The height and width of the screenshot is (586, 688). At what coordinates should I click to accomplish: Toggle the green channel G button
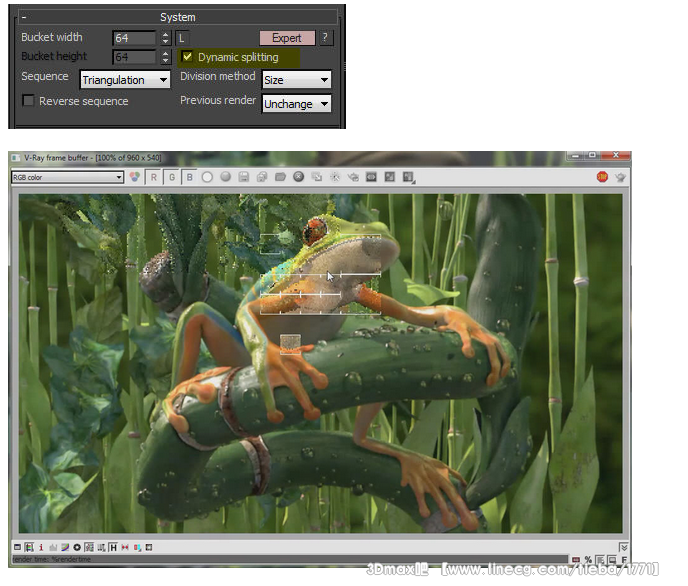[172, 177]
